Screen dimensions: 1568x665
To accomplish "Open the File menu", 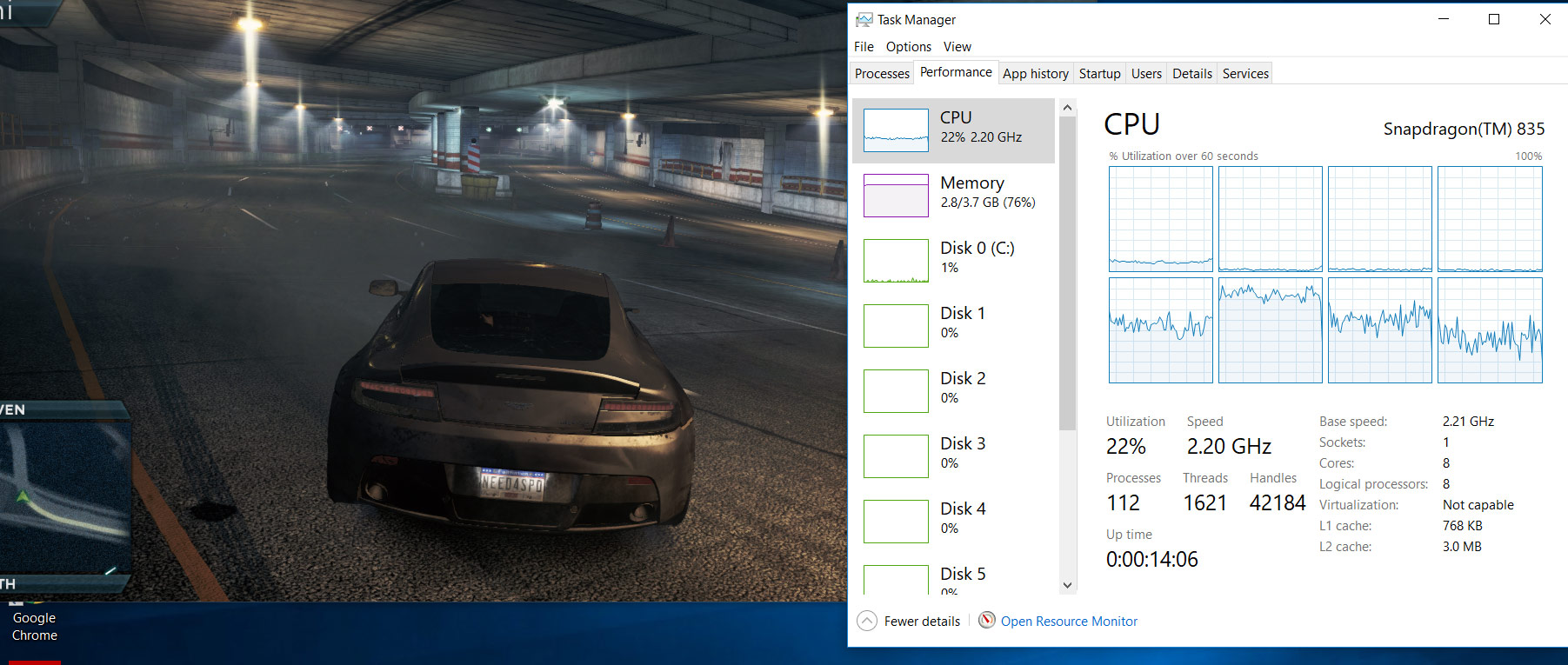I will coord(864,46).
